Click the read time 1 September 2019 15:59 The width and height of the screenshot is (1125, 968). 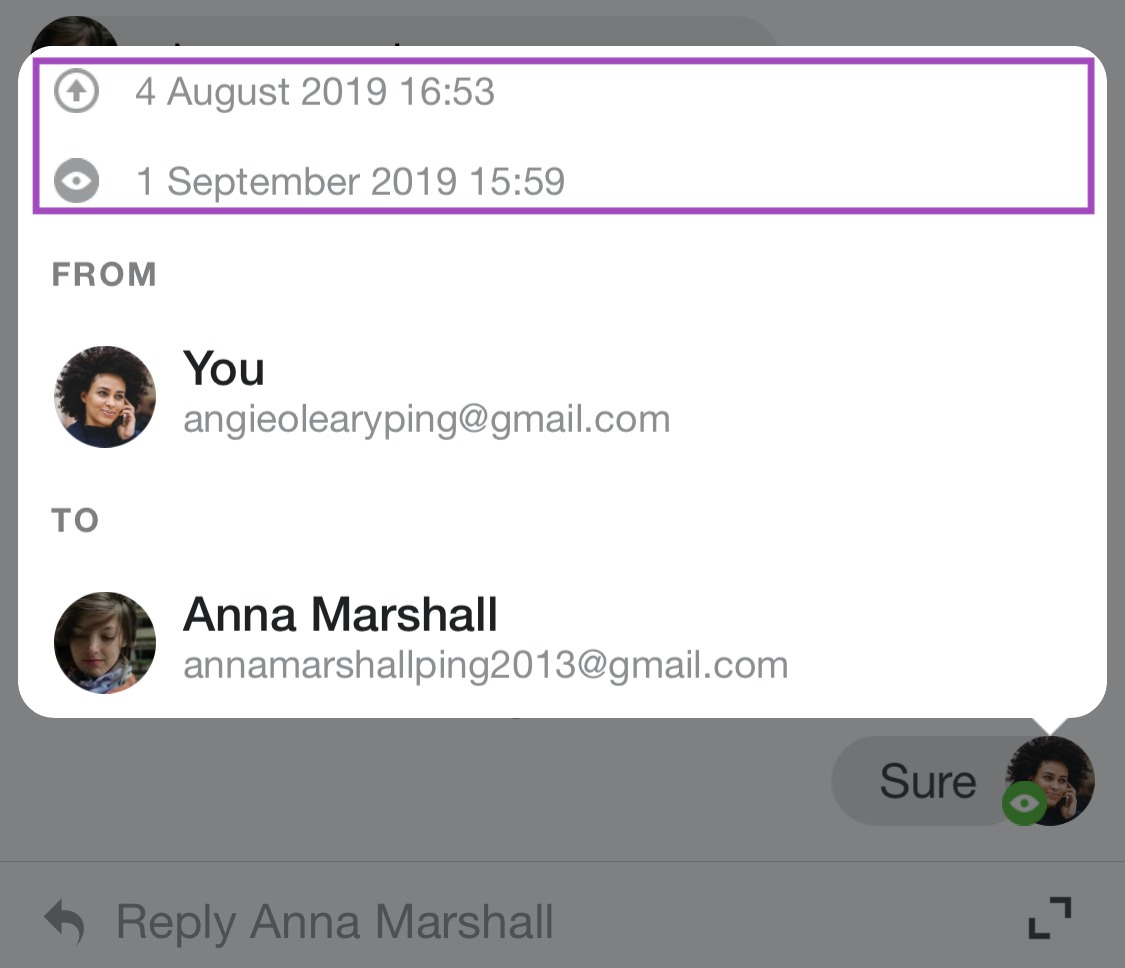(350, 182)
